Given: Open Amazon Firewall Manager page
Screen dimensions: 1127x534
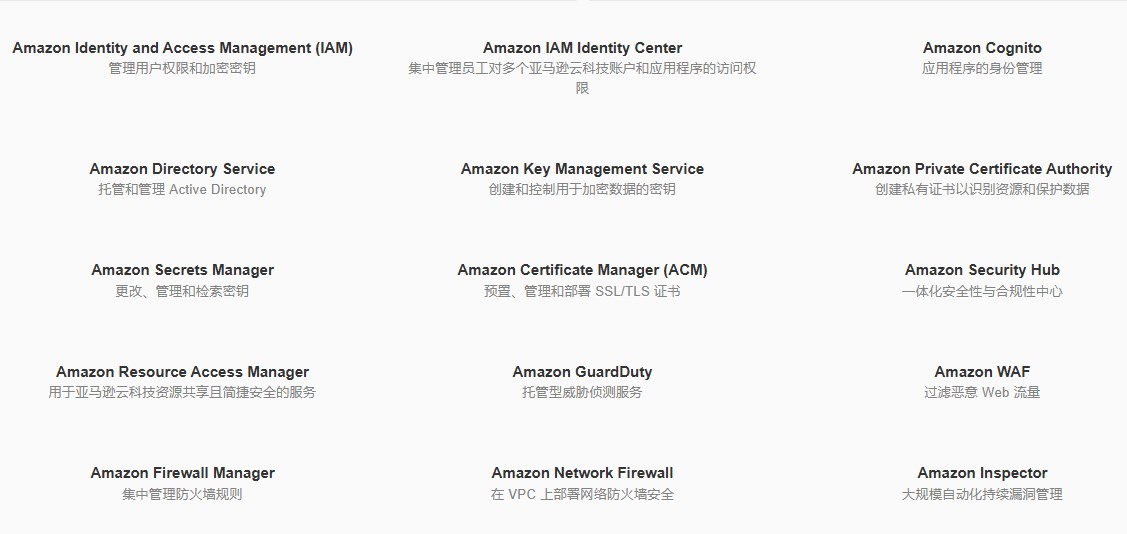Looking at the screenshot, I should pos(182,473).
